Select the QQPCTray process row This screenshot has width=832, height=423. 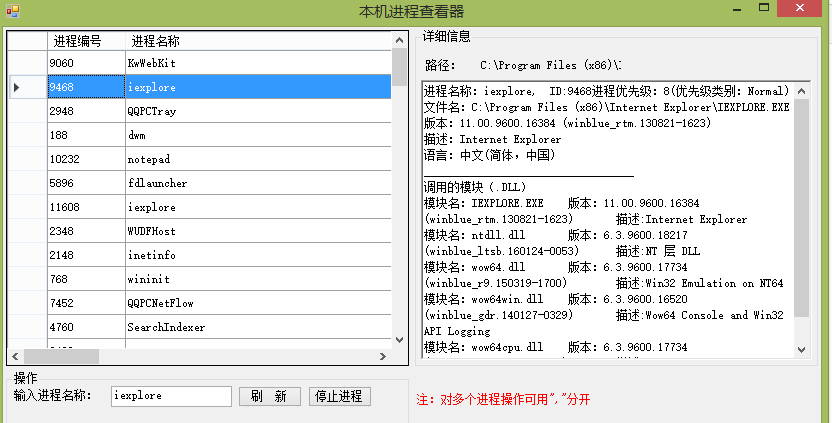pyautogui.click(x=258, y=111)
